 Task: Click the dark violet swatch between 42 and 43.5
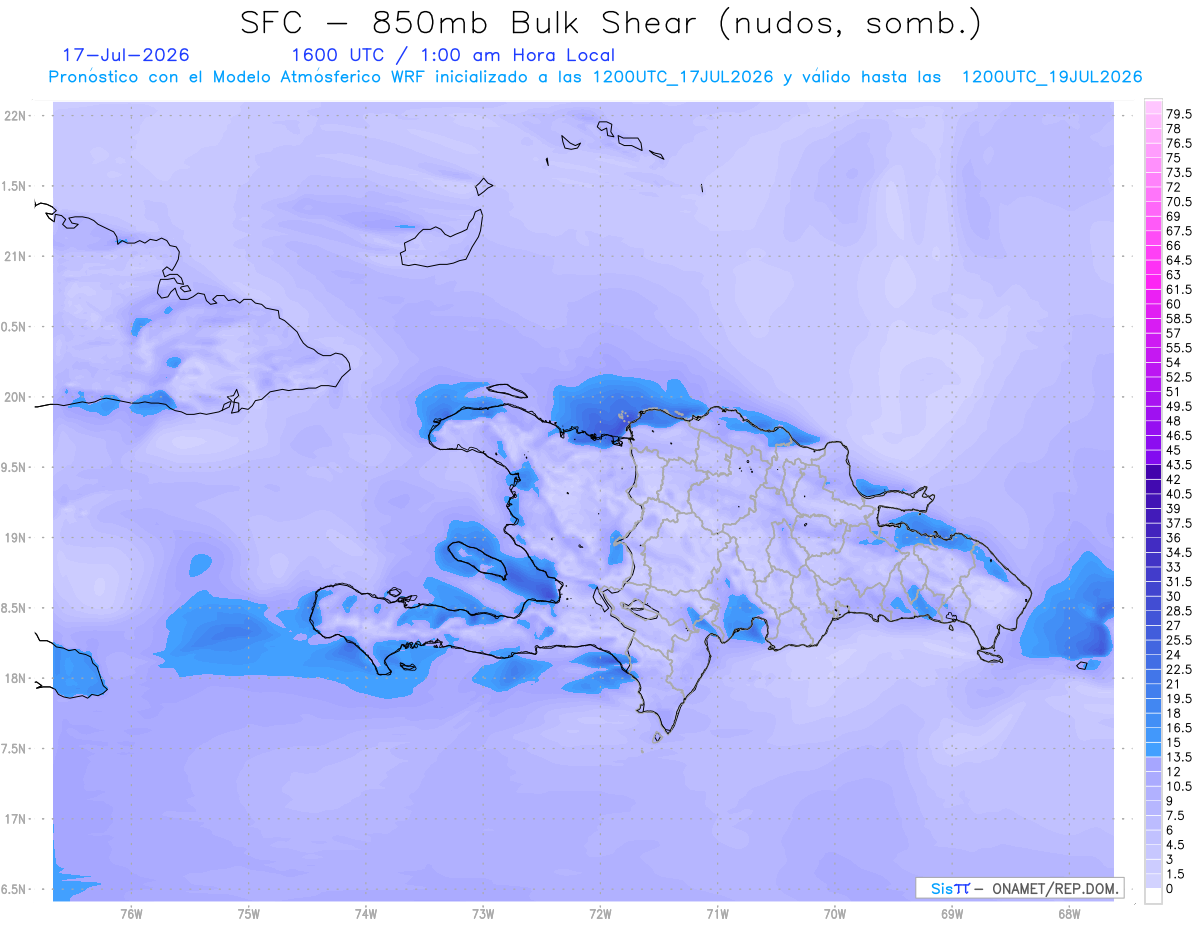1153,472
